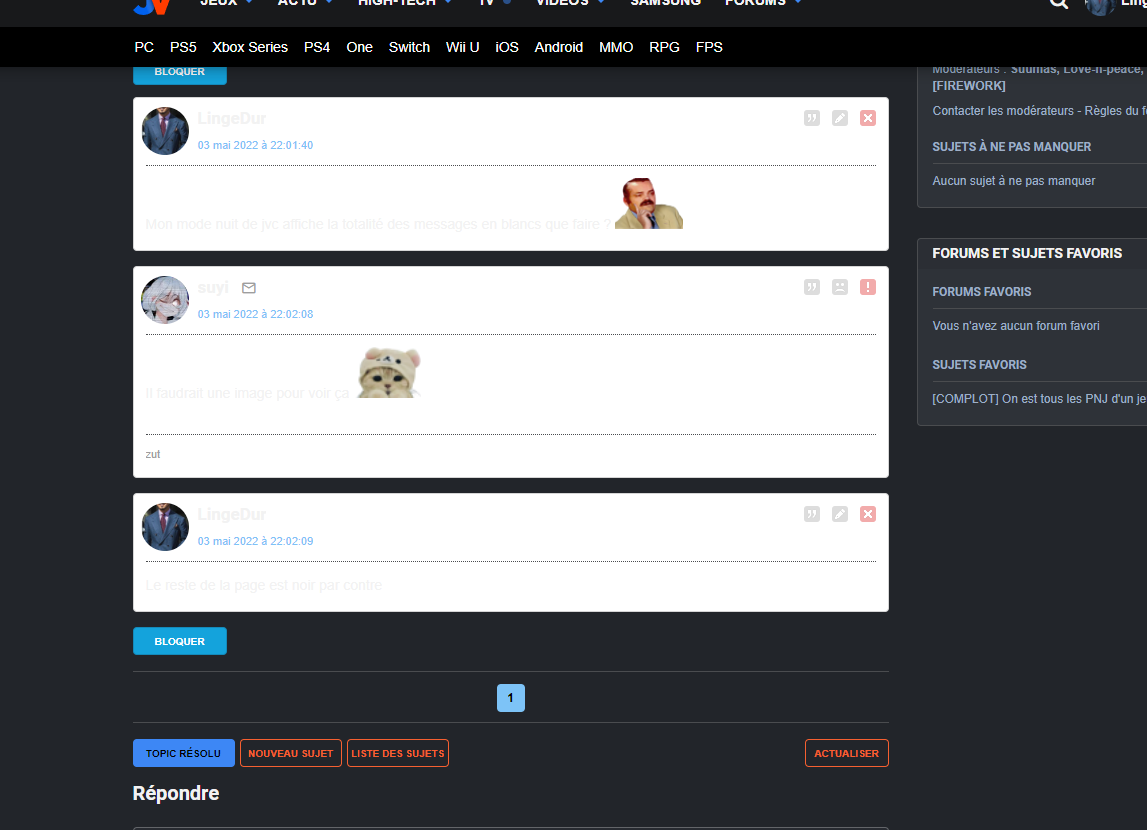
Task: Edit LingeDur's 22:01:40 message with pencil icon
Action: point(840,118)
